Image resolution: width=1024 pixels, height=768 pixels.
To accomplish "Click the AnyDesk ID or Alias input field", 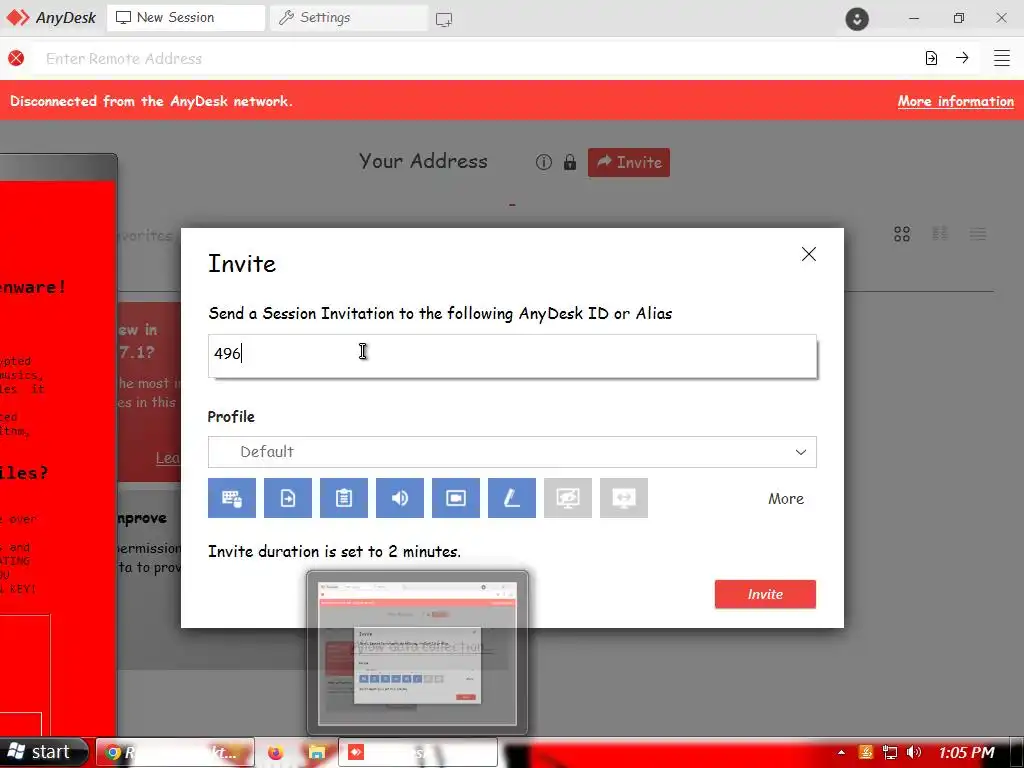I will tap(512, 356).
